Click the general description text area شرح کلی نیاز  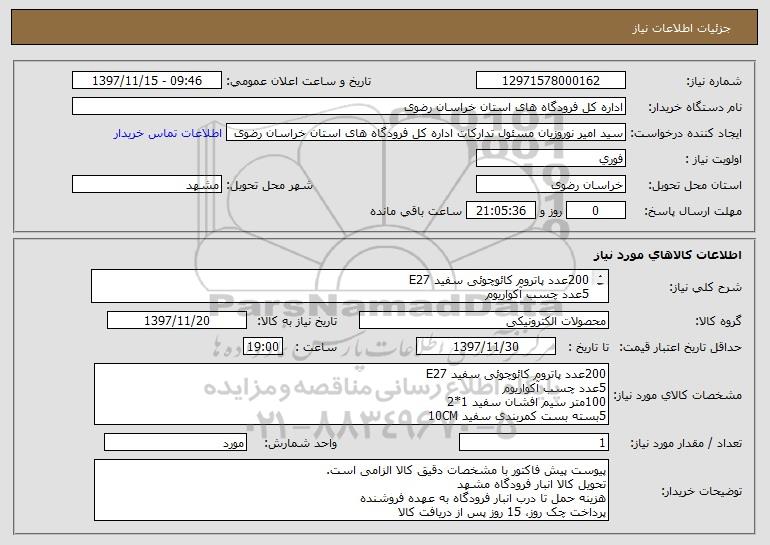(x=350, y=286)
